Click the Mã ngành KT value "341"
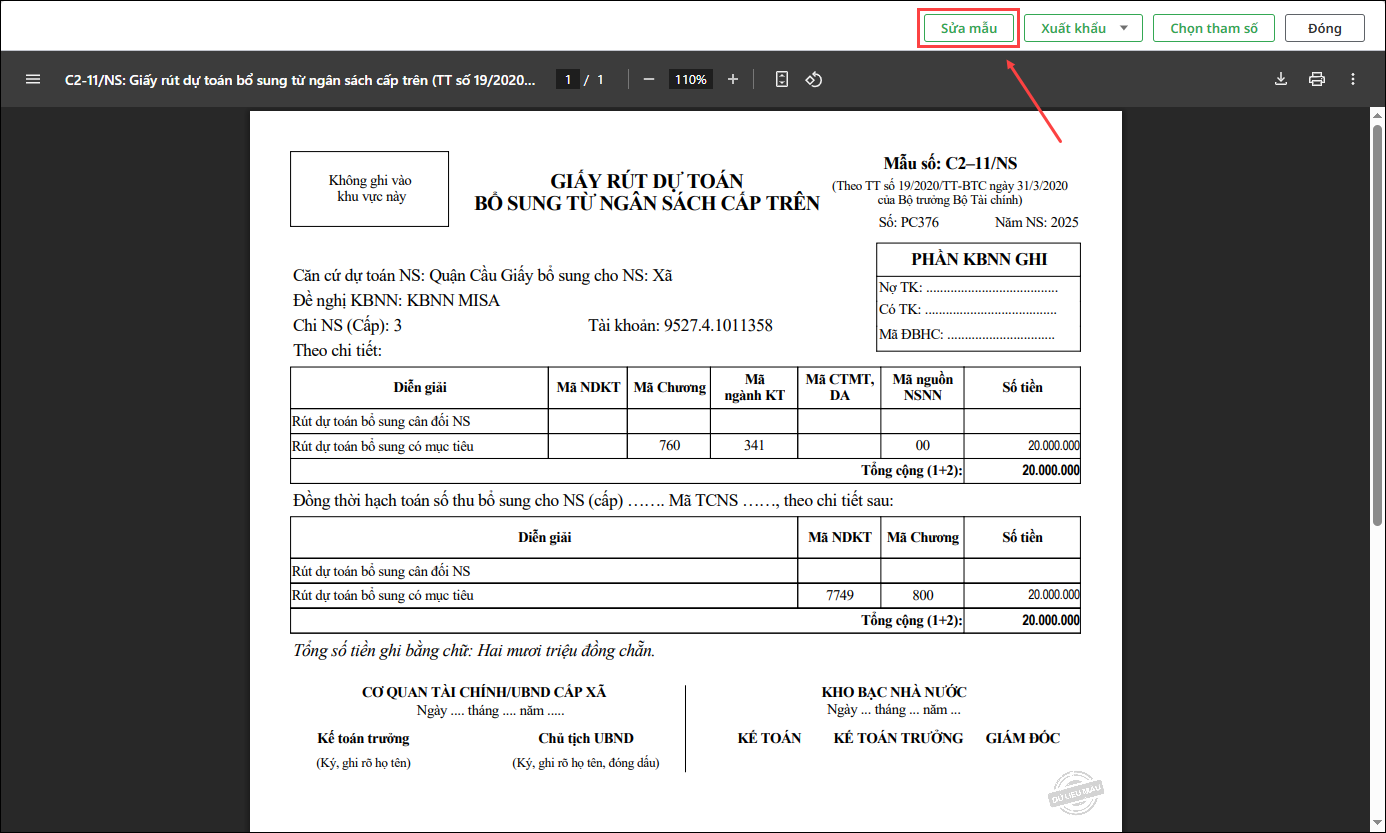Screen dimensions: 1386x833 [x=755, y=446]
